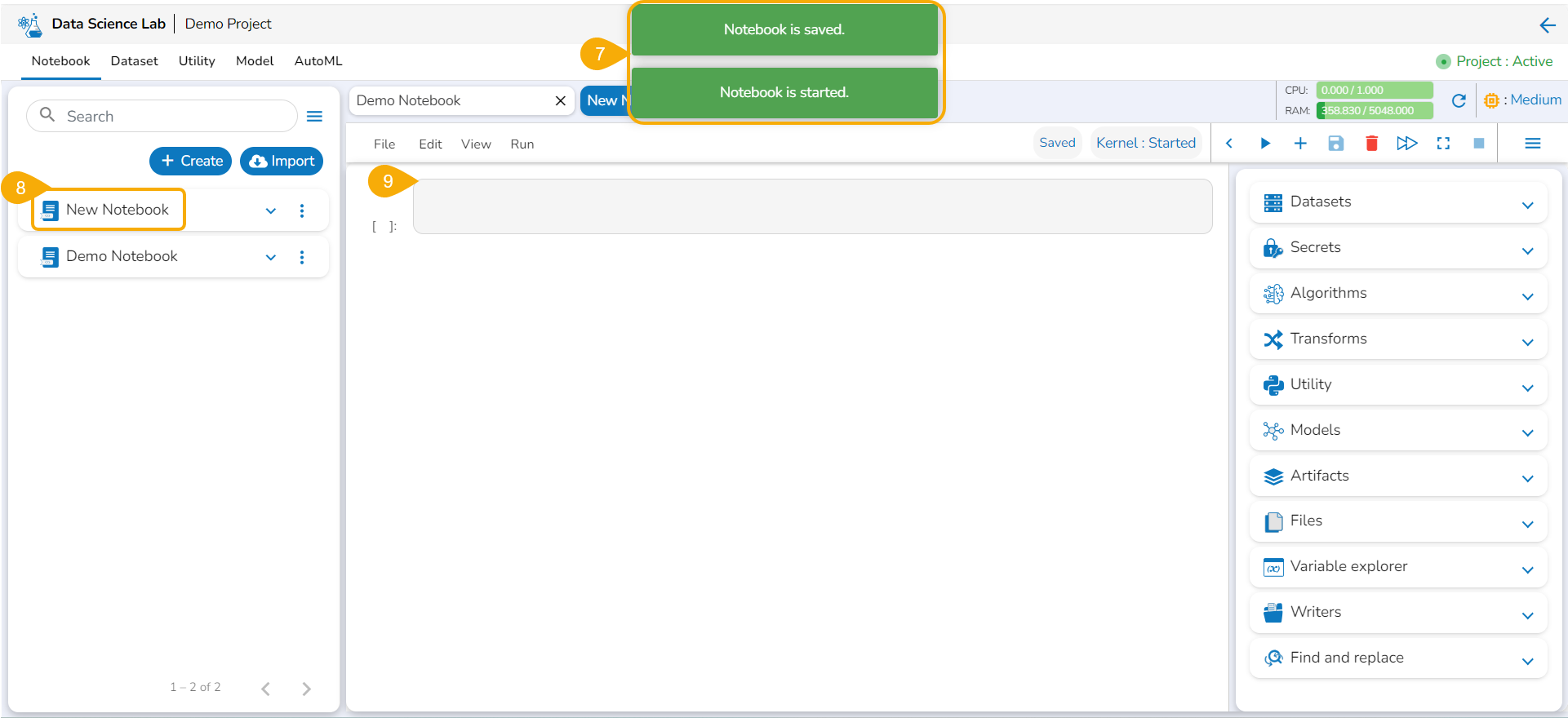Open the right panel hamburger menu

click(1533, 144)
